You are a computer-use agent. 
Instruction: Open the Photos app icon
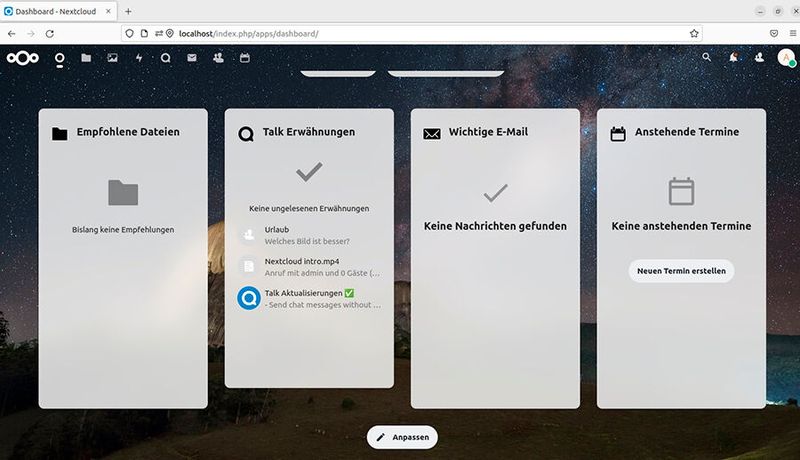113,58
